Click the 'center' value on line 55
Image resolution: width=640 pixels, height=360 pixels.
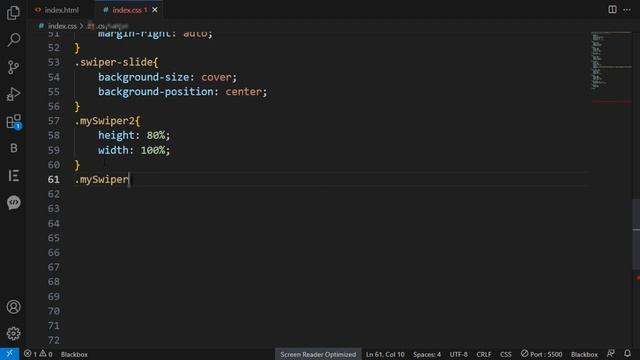point(244,92)
